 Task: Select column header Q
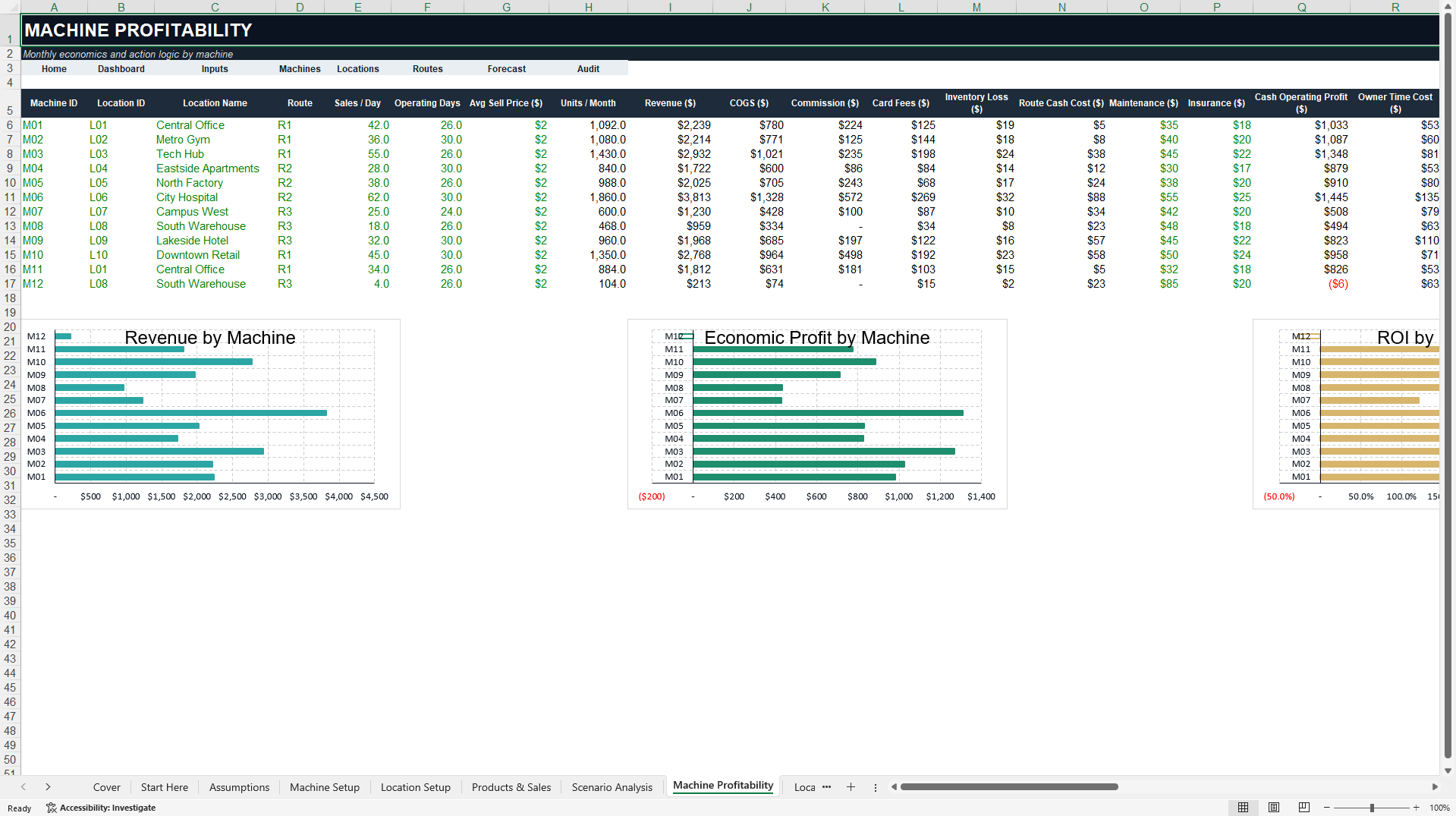[x=1301, y=7]
